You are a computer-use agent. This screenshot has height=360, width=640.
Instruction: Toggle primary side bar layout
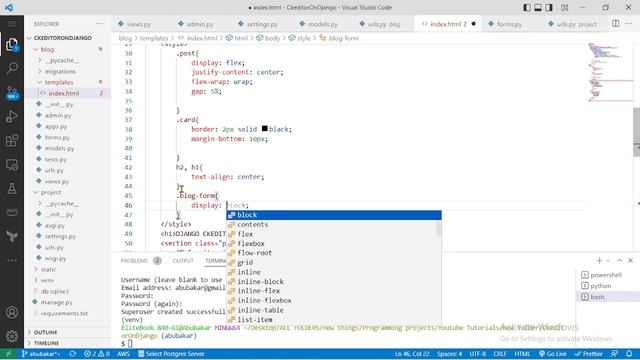527,7
